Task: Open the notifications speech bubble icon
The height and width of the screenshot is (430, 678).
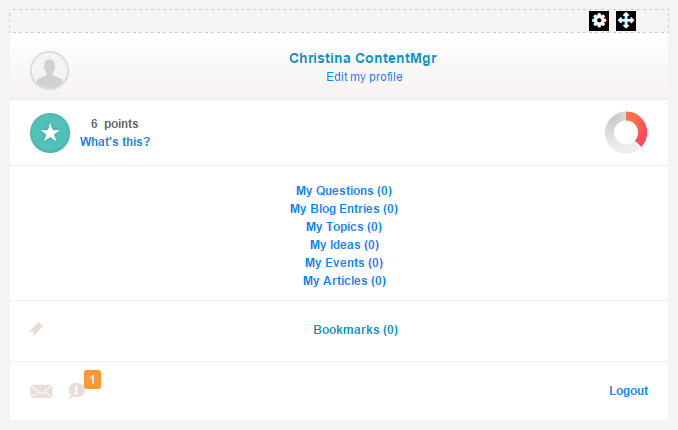Action: [x=76, y=391]
